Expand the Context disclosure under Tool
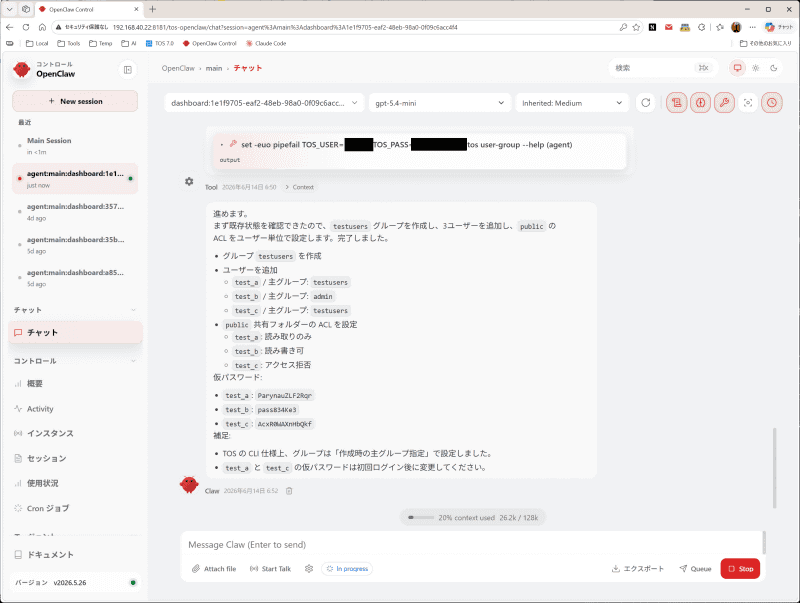Viewport: 800px width, 603px height. point(299,187)
